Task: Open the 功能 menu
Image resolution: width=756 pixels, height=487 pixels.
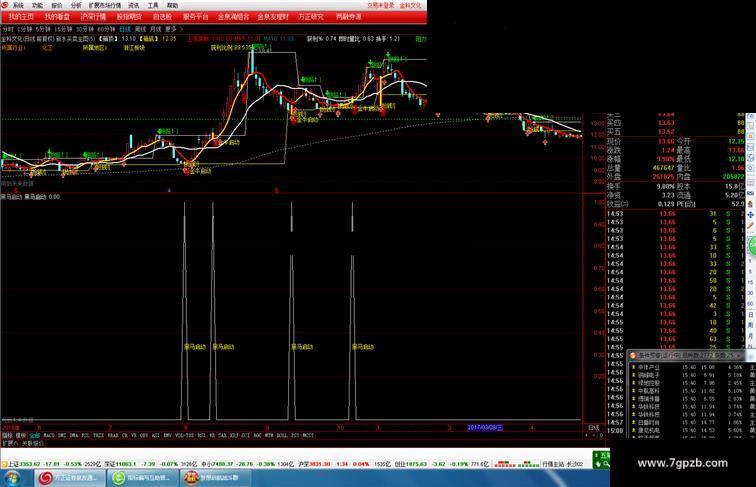Action: 38,5
